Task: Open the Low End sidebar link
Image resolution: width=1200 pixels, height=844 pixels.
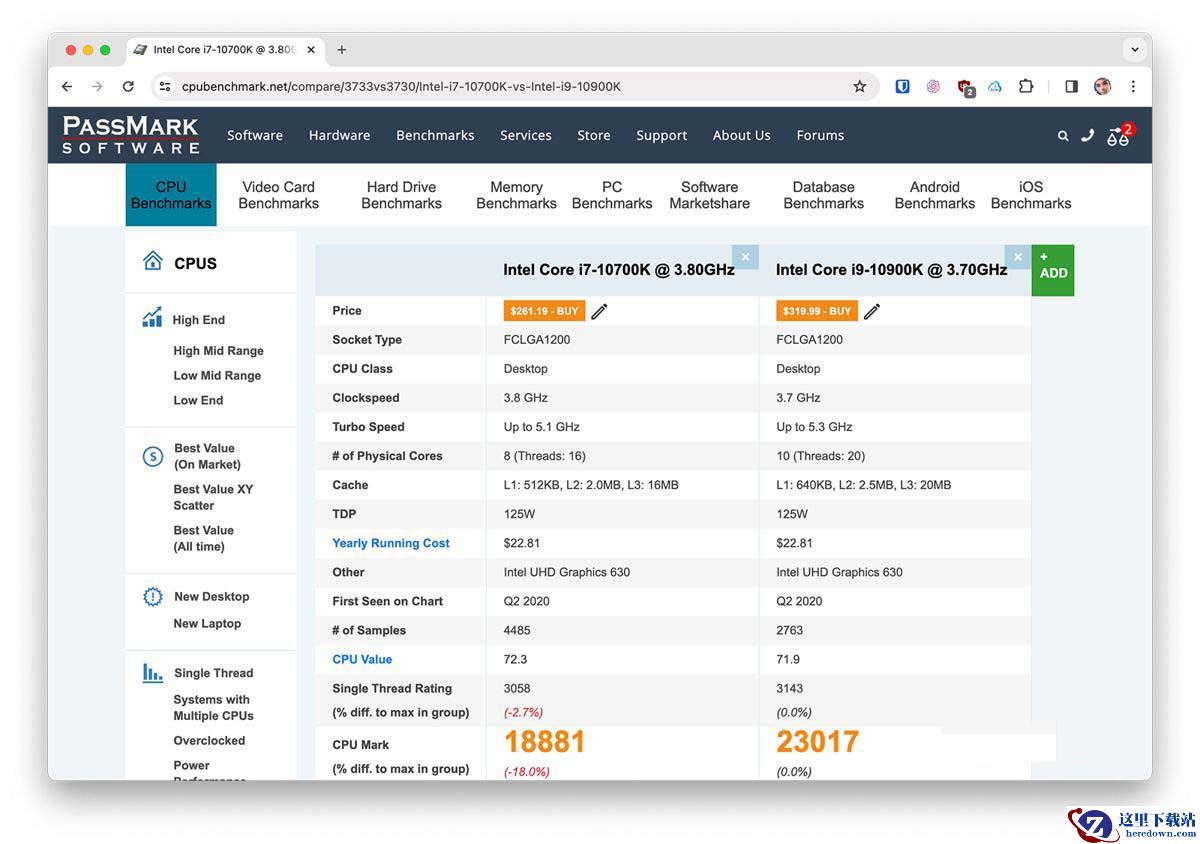Action: click(x=198, y=400)
